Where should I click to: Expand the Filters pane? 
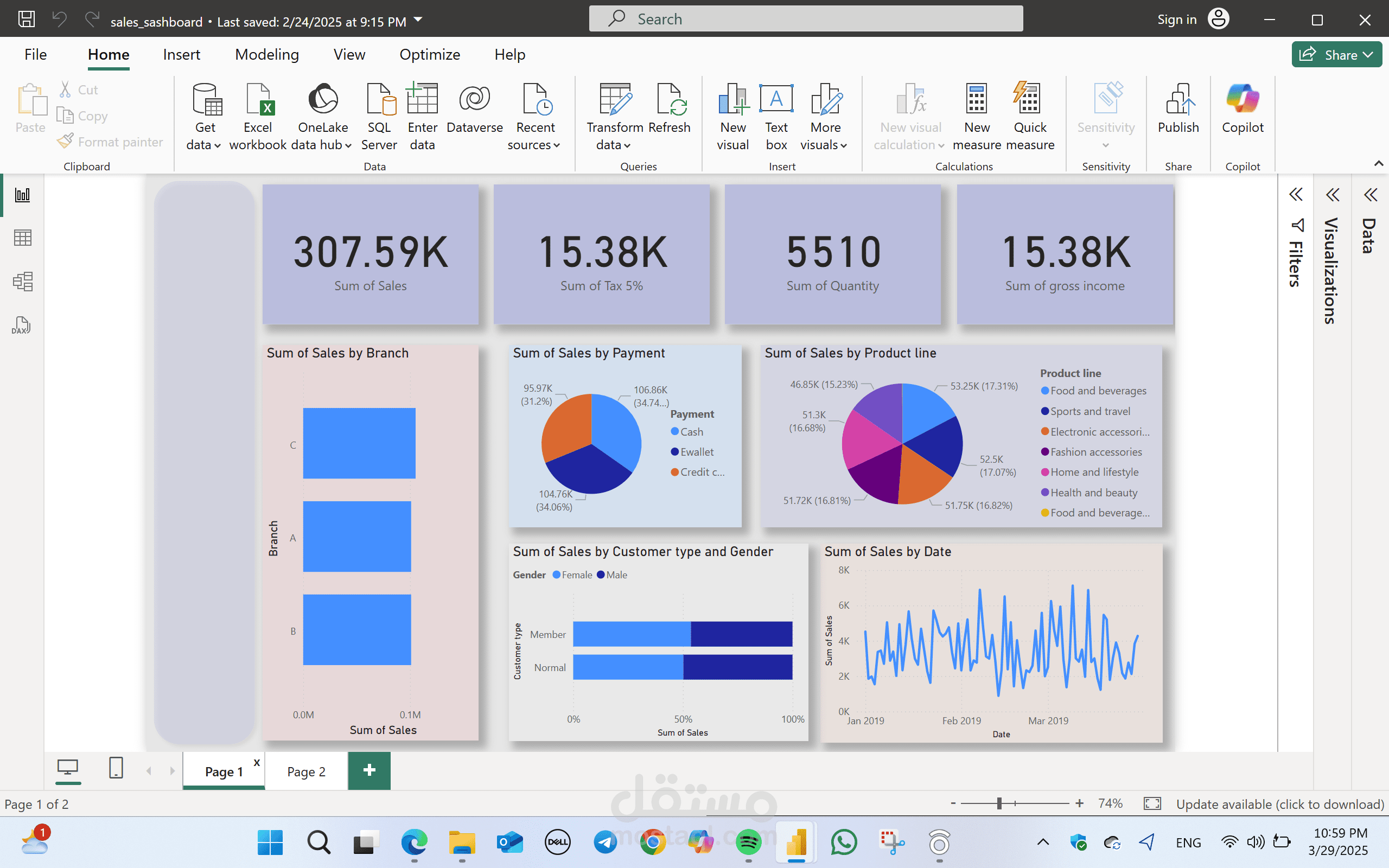click(x=1296, y=195)
